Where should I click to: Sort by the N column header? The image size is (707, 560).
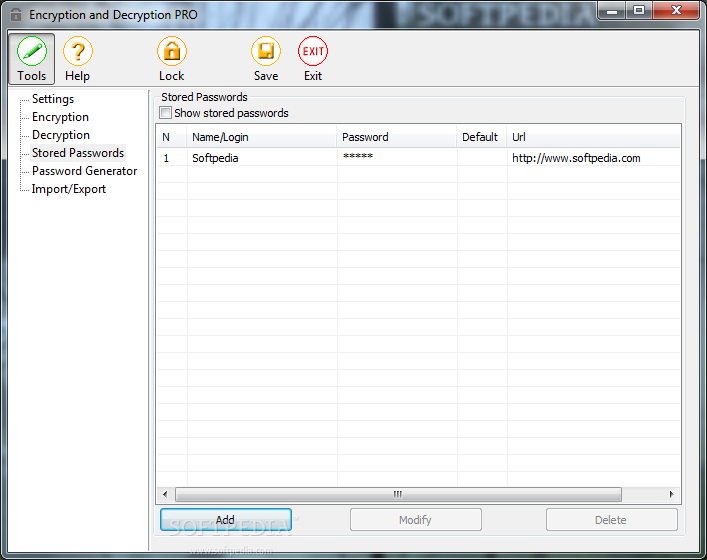click(171, 137)
